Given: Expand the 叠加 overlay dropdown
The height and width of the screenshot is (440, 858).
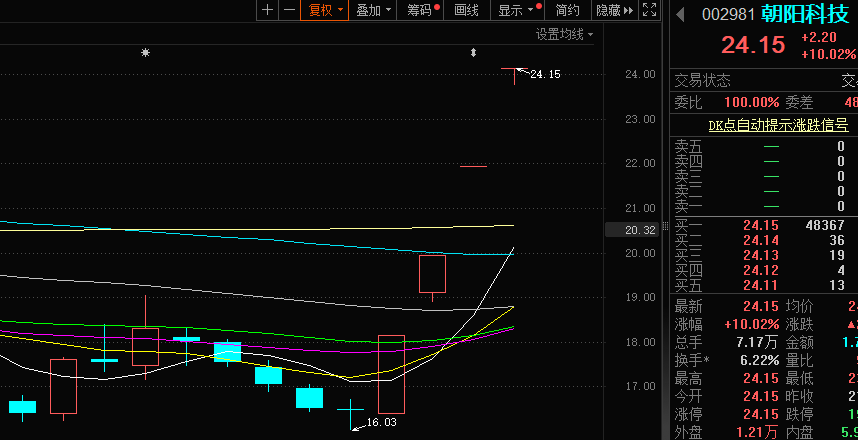Looking at the screenshot, I should 372,10.
